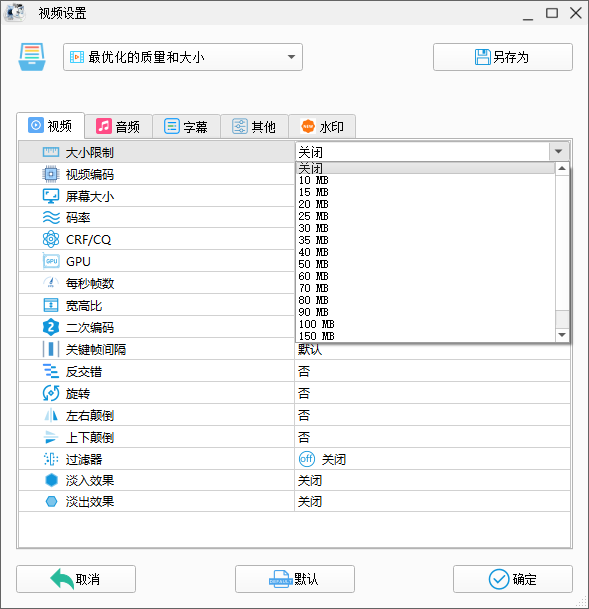Viewport: 589px width, 609px height.
Task: Click the film icon inside the preset dropdown
Action: coord(76,57)
